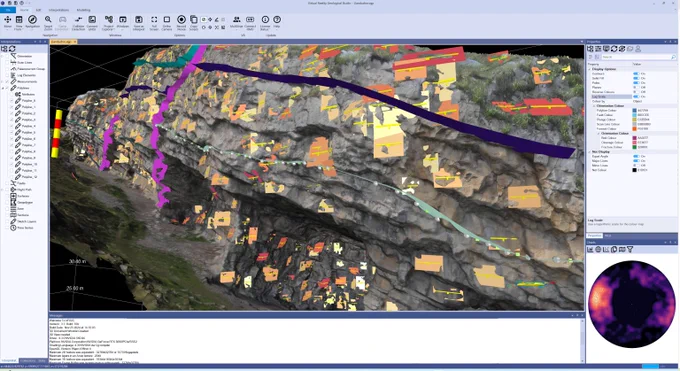
Task: Click the user icon in the Properties toolbar
Action: (x=638, y=49)
